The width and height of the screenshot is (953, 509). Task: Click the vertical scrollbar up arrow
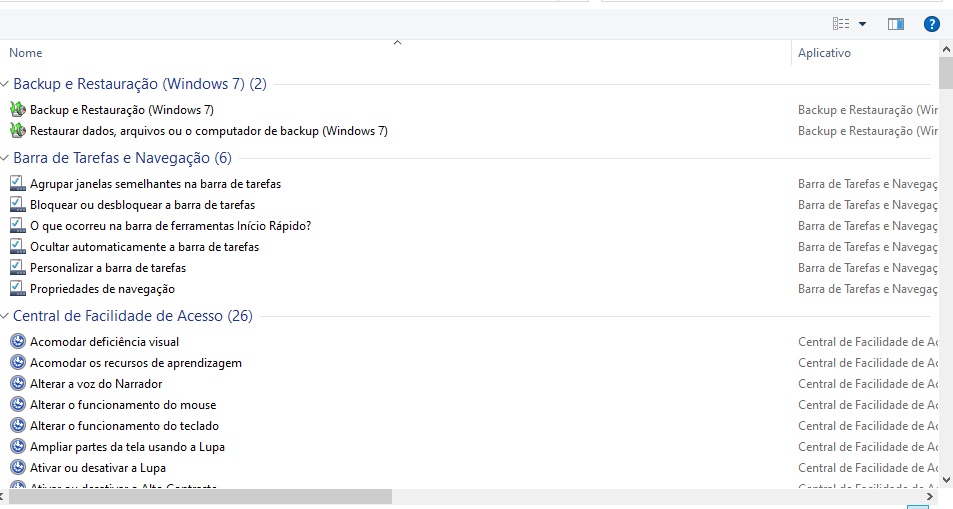coord(946,49)
